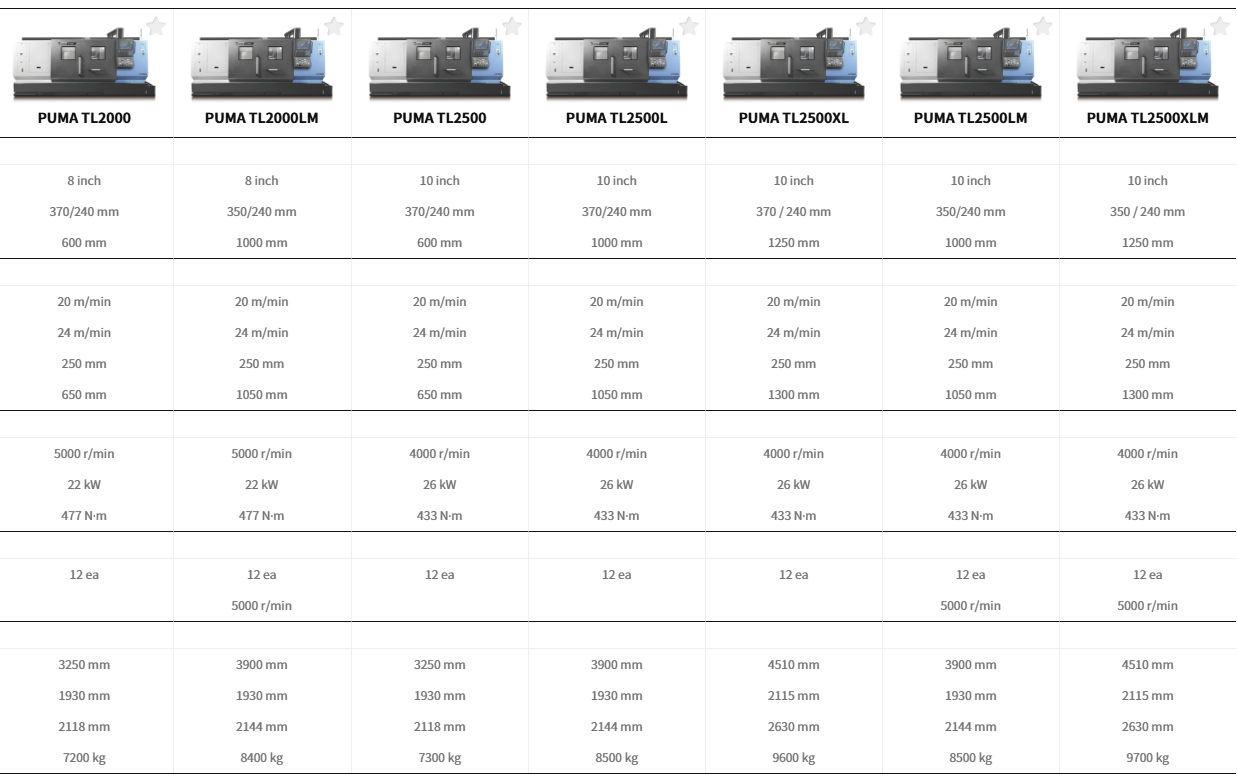Click "650 mm" in the PUMA TL2000 column
This screenshot has width=1237, height=782.
(84, 395)
